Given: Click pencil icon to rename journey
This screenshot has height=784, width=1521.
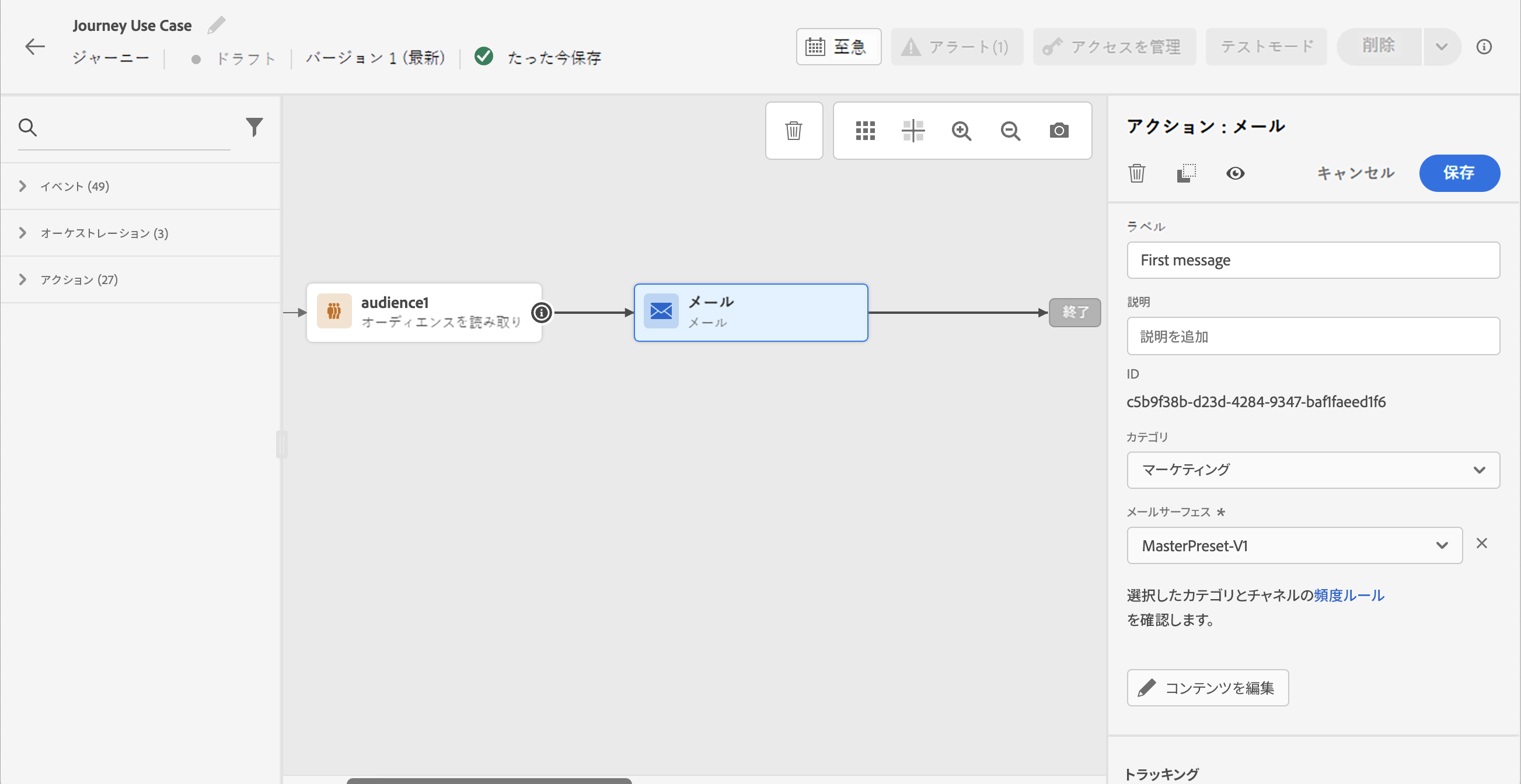Looking at the screenshot, I should pos(216,25).
